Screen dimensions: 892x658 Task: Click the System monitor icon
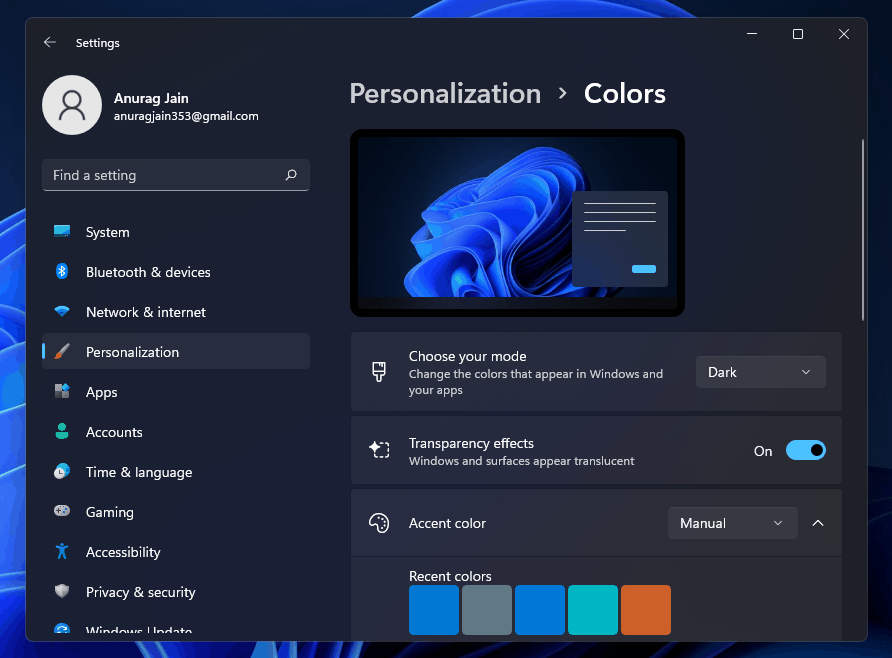[x=62, y=231]
